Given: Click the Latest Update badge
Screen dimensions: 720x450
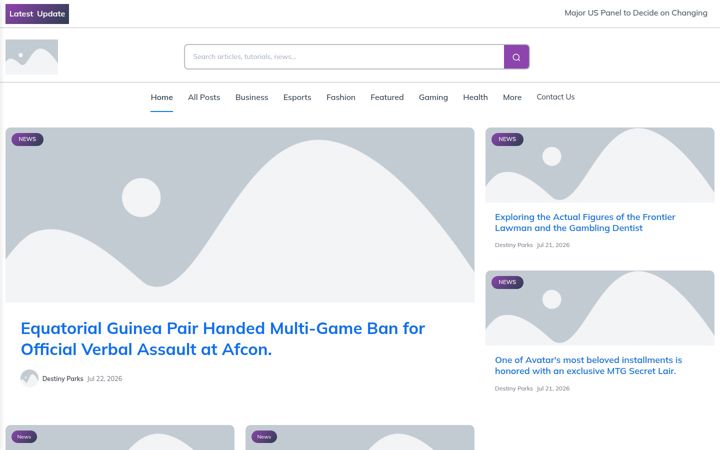Looking at the screenshot, I should 37,14.
